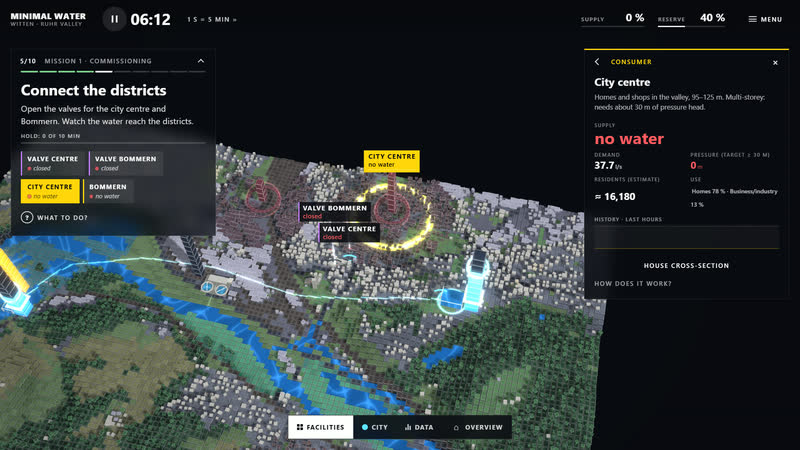Screen dimensions: 800x450
Task: Click the 37.7 l/s demand value
Action: click(608, 165)
